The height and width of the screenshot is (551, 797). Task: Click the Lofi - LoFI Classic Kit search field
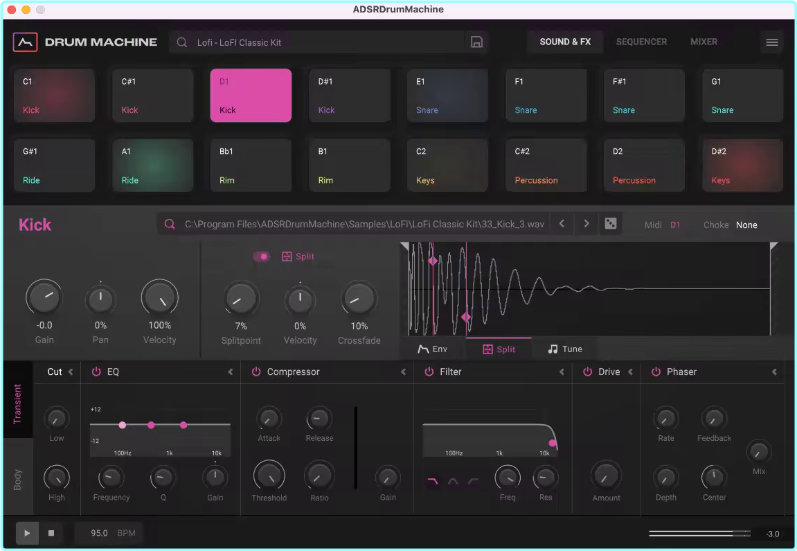pyautogui.click(x=318, y=43)
